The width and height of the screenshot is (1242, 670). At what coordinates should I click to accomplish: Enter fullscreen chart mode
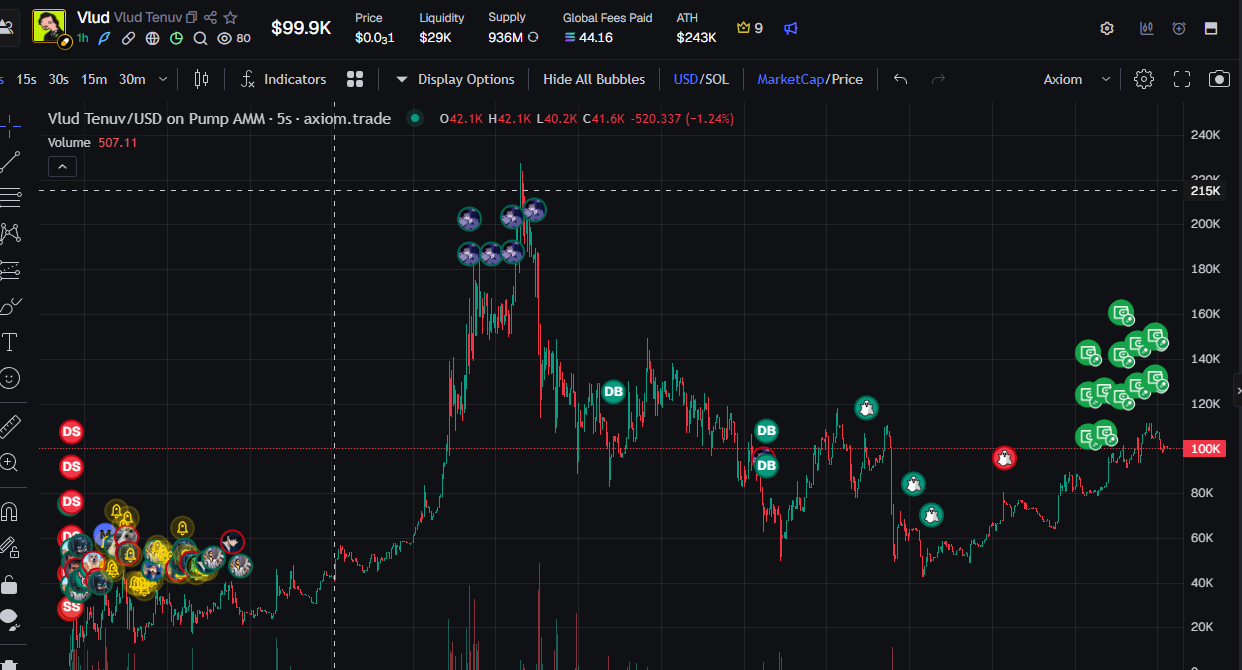pyautogui.click(x=1182, y=79)
